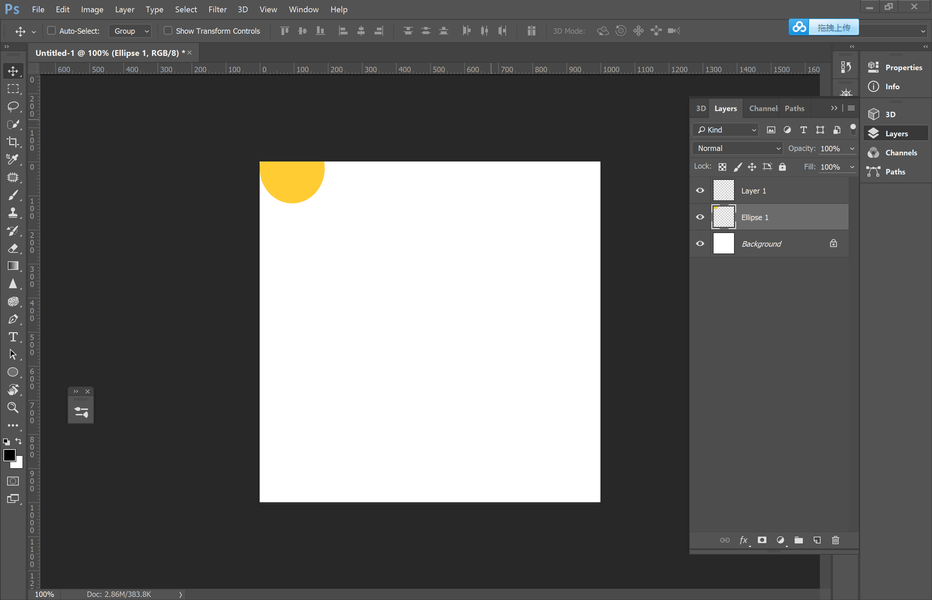Select the Lasso tool
Image resolution: width=932 pixels, height=600 pixels.
pyautogui.click(x=12, y=106)
